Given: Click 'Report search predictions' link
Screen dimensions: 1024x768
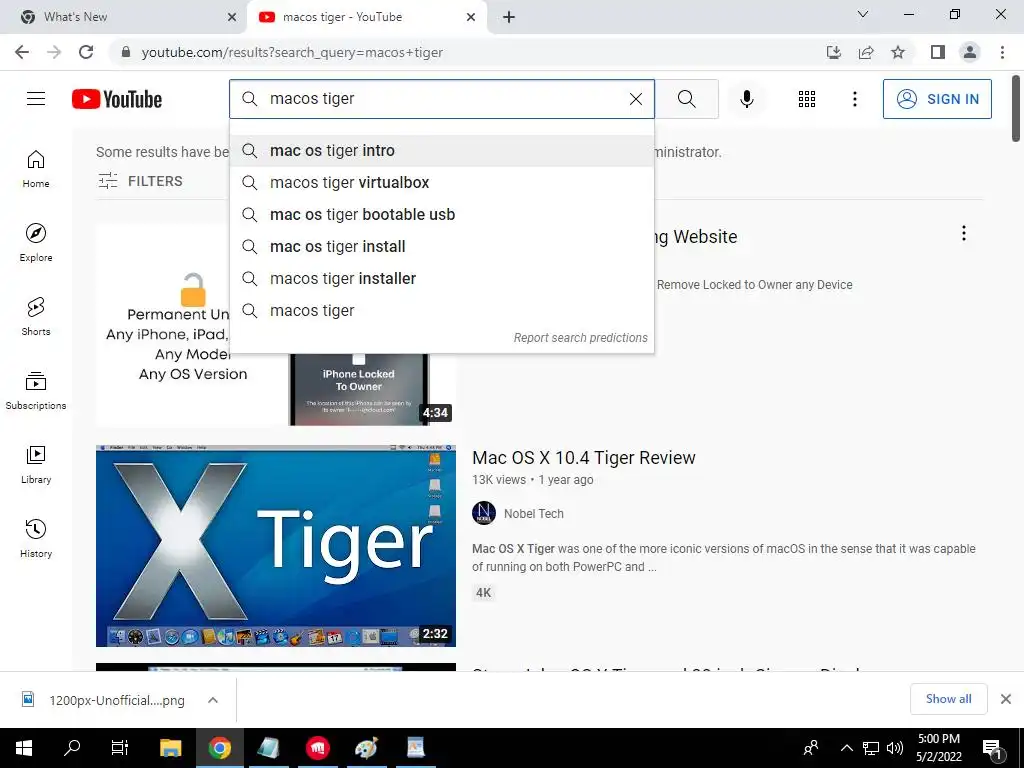Looking at the screenshot, I should click(x=581, y=338).
